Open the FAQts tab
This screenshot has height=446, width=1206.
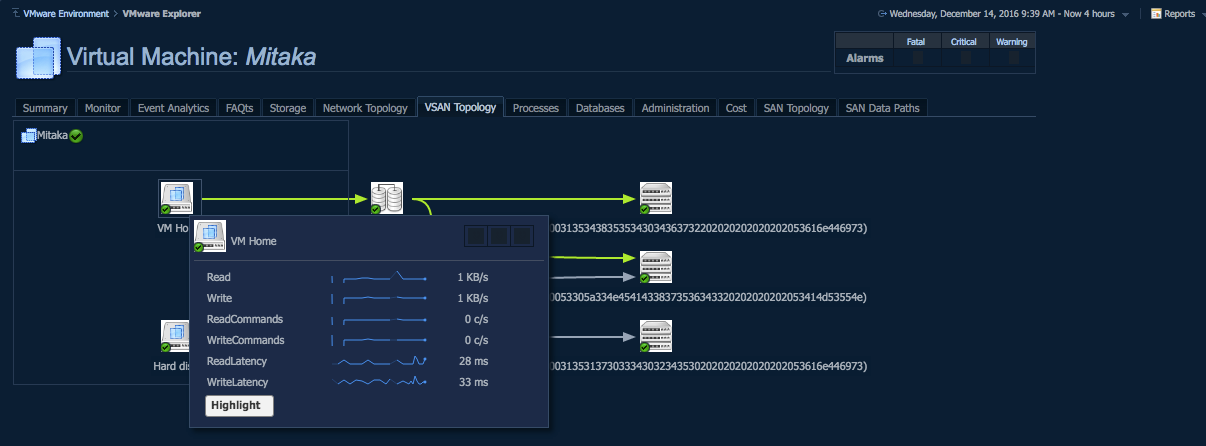click(x=240, y=108)
